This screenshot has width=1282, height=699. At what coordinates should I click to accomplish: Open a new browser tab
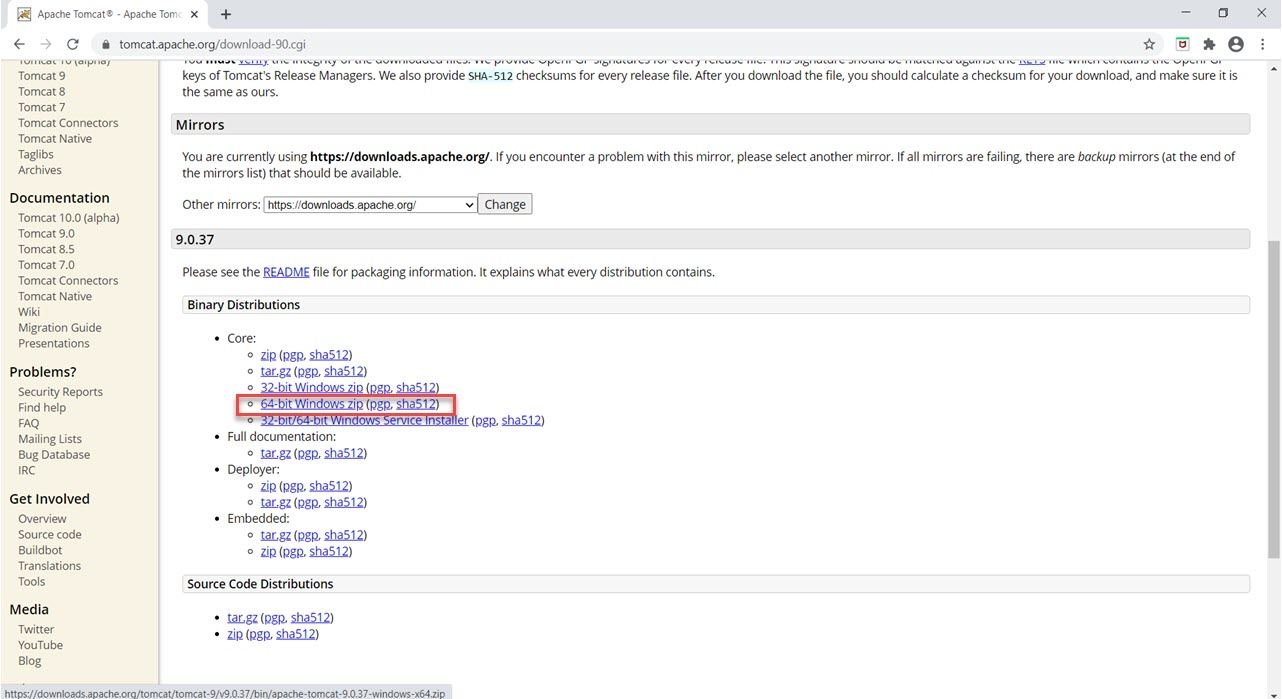click(x=226, y=14)
